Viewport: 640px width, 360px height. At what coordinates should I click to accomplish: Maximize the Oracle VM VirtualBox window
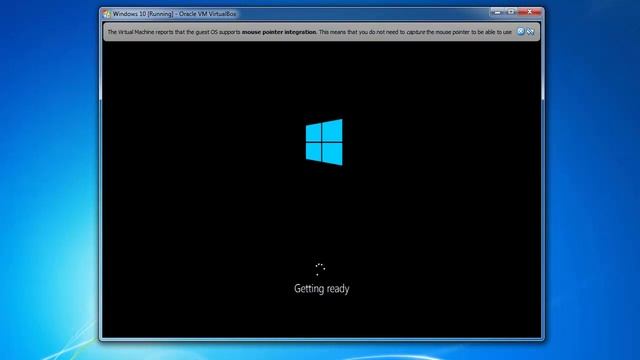coord(511,12)
